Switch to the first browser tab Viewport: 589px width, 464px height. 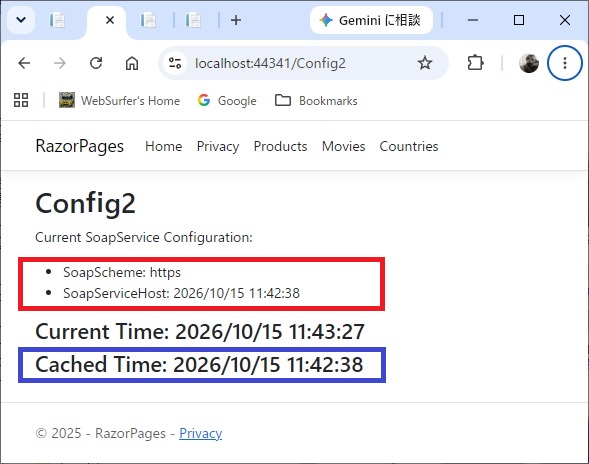(x=57, y=20)
